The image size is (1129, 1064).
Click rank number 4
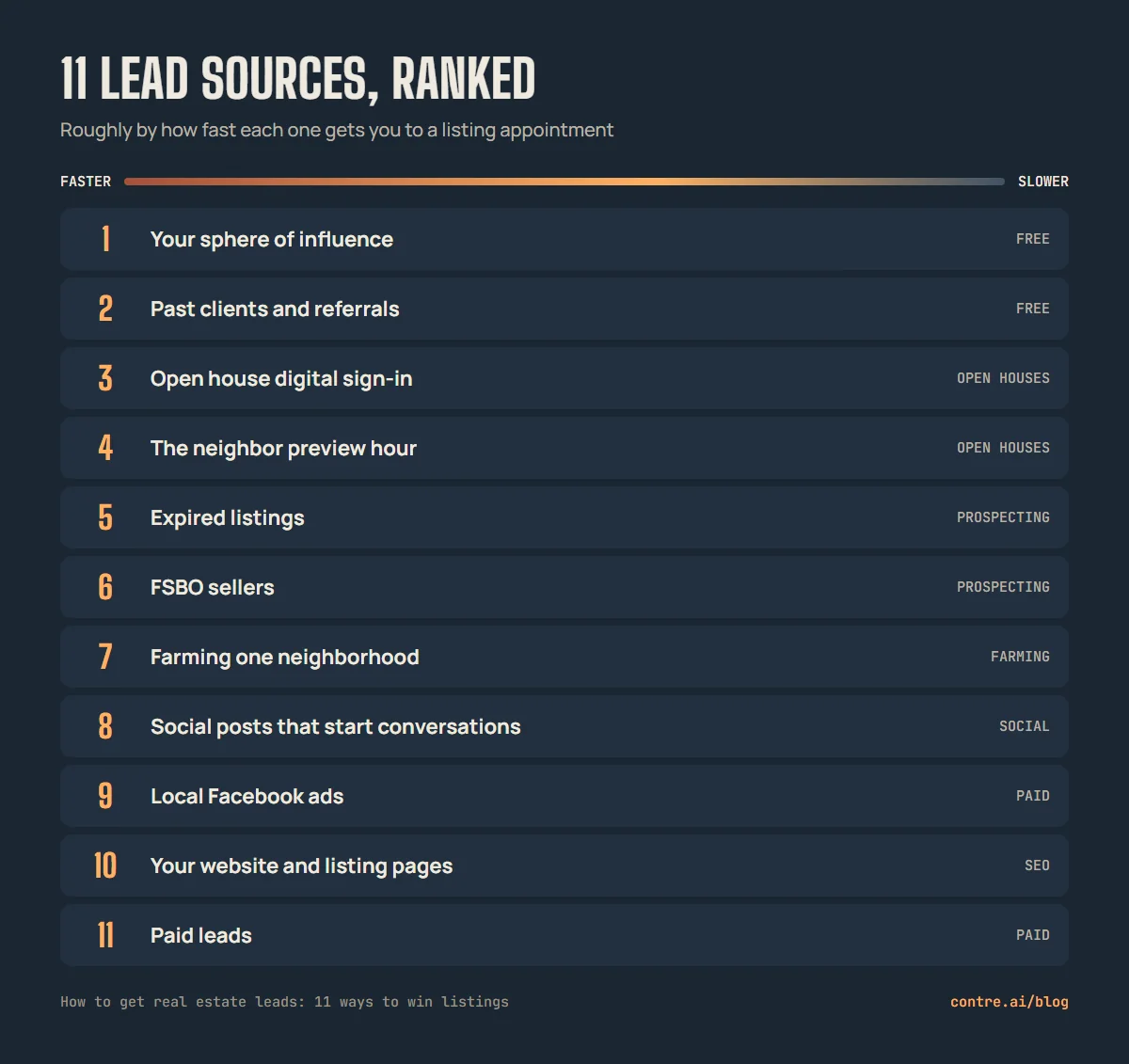pos(105,448)
